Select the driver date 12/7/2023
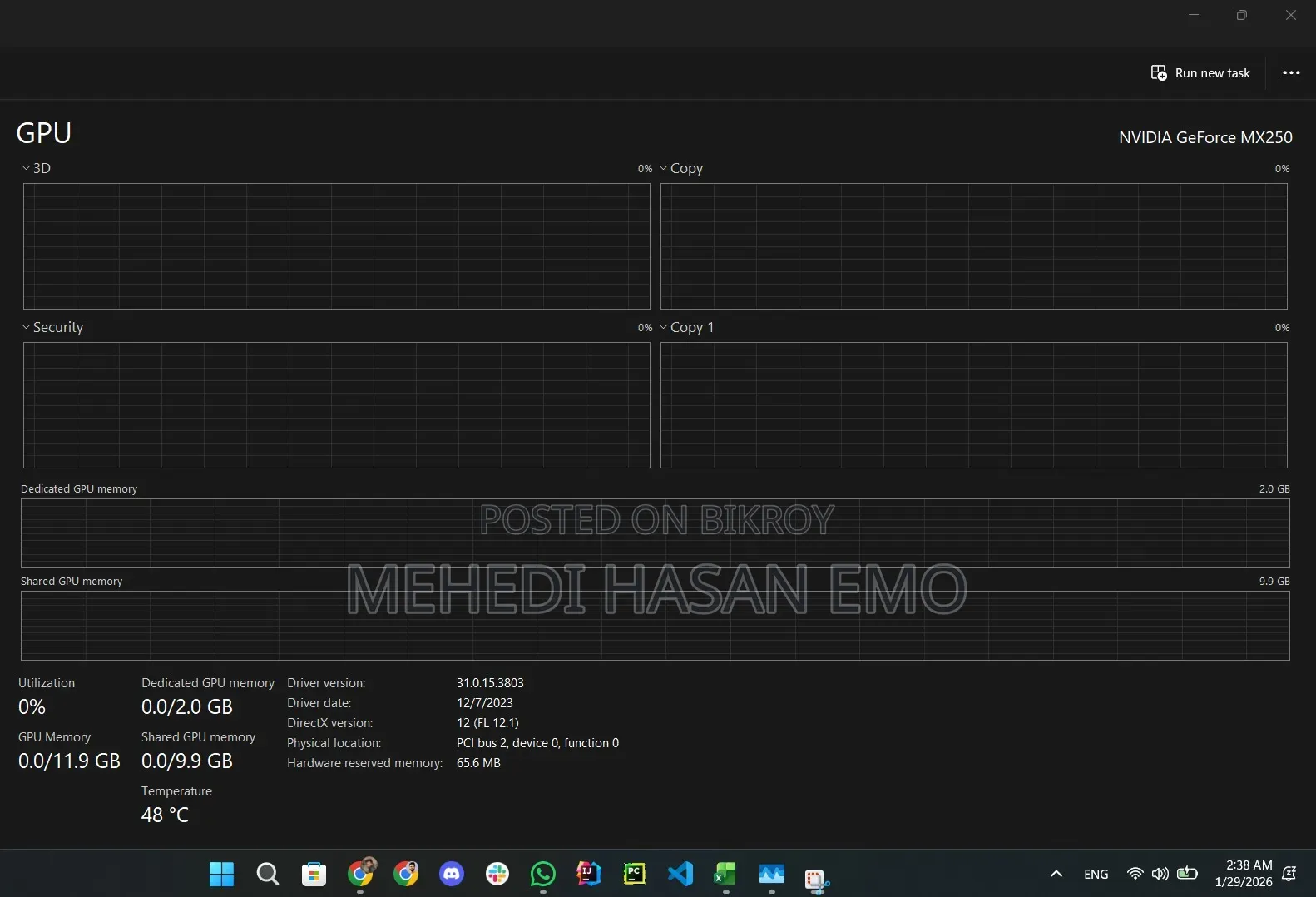The image size is (1316, 897). [485, 703]
